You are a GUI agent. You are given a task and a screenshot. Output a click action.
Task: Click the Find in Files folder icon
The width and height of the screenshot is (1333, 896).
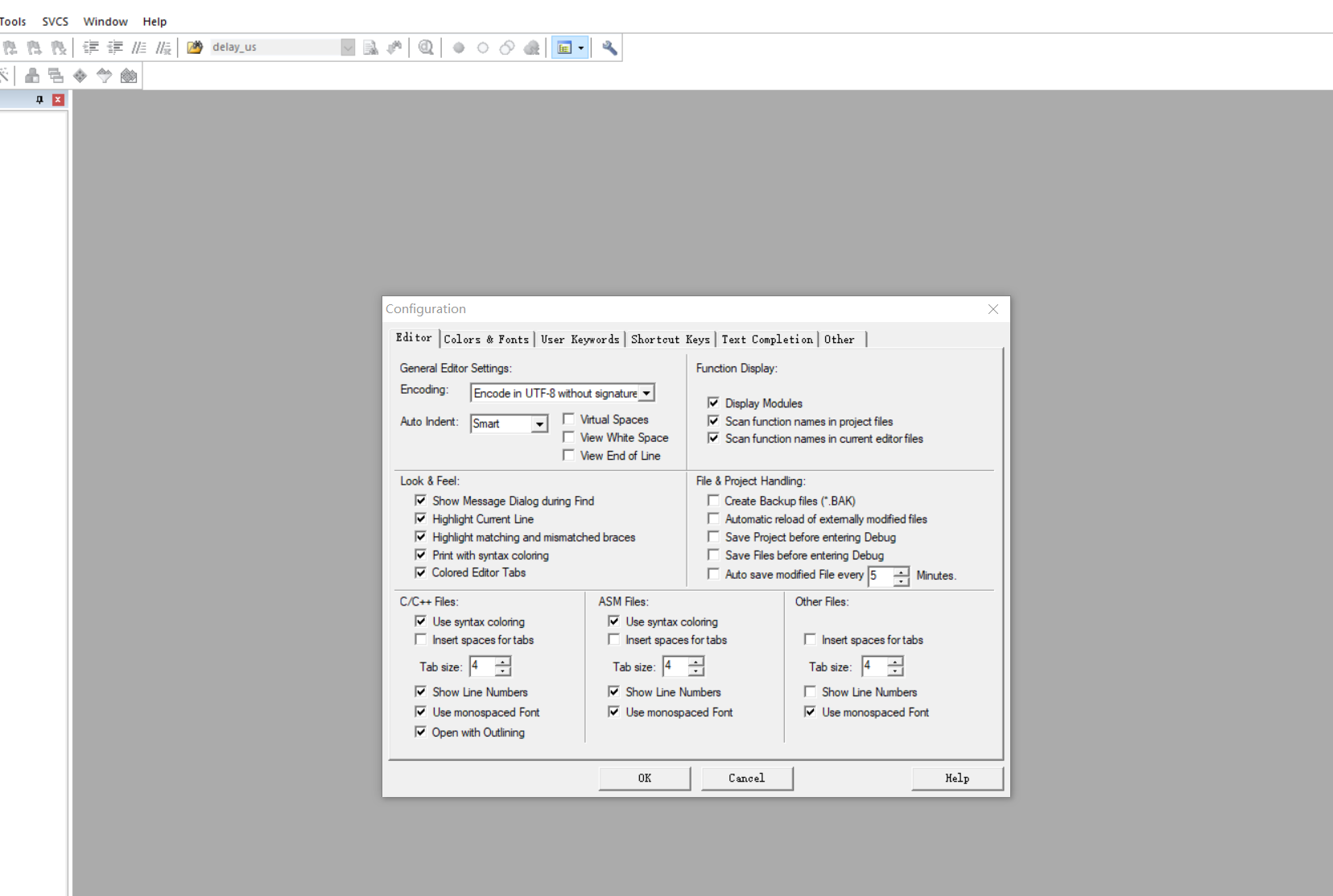tap(194, 48)
